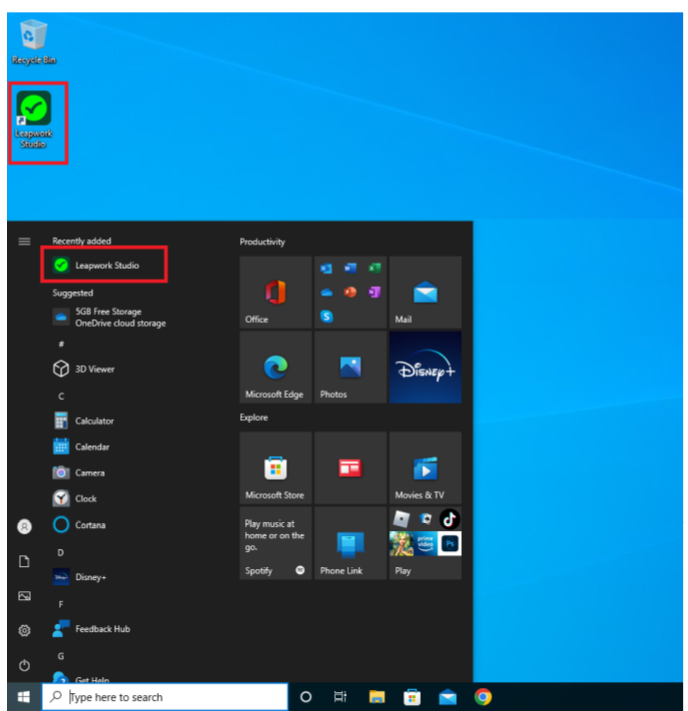Open Leapwork Studio desktop shortcut
This screenshot has height=711, width=688.
click(x=34, y=119)
